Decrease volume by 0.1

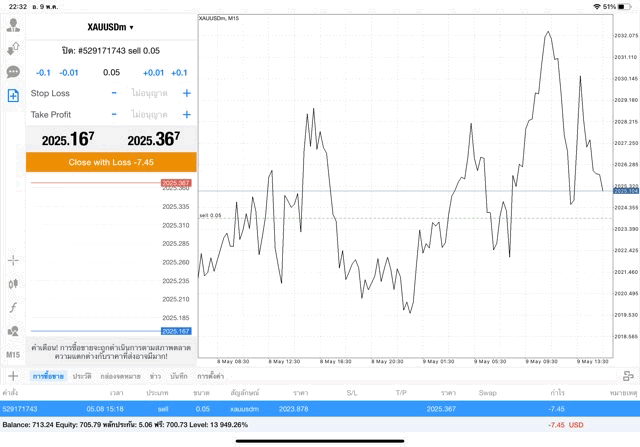43,73
